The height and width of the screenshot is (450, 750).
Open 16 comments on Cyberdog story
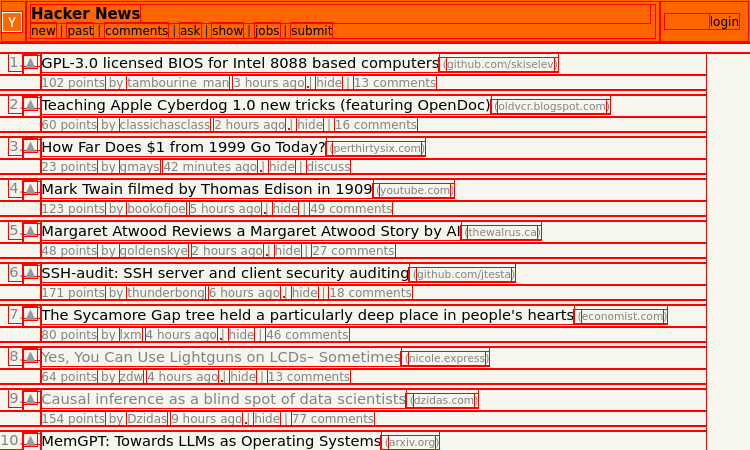pyautogui.click(x=375, y=125)
